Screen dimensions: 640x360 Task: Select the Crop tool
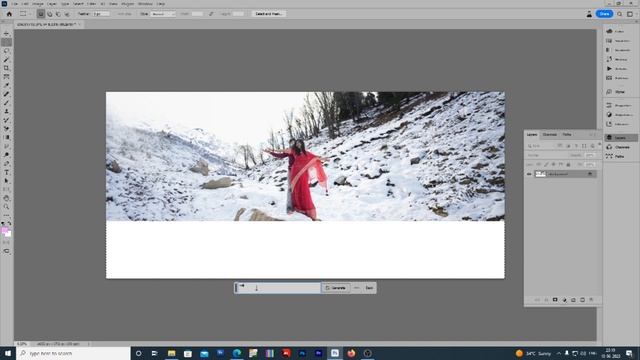click(x=6, y=68)
